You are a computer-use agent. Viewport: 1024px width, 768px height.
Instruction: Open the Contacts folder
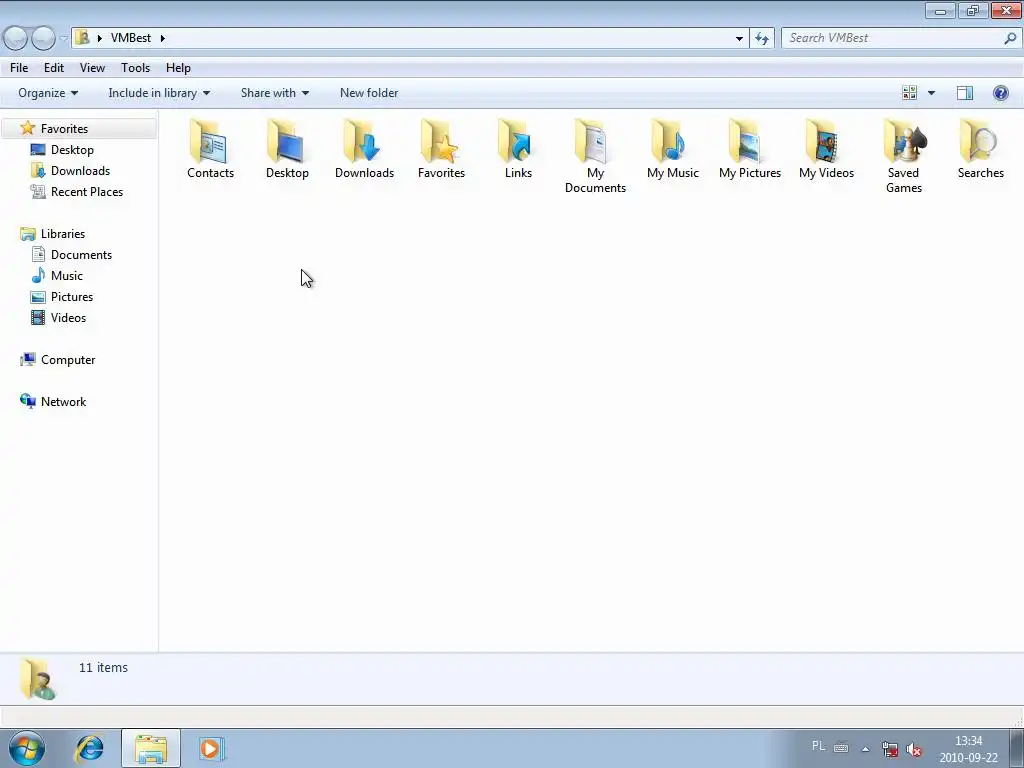click(210, 149)
